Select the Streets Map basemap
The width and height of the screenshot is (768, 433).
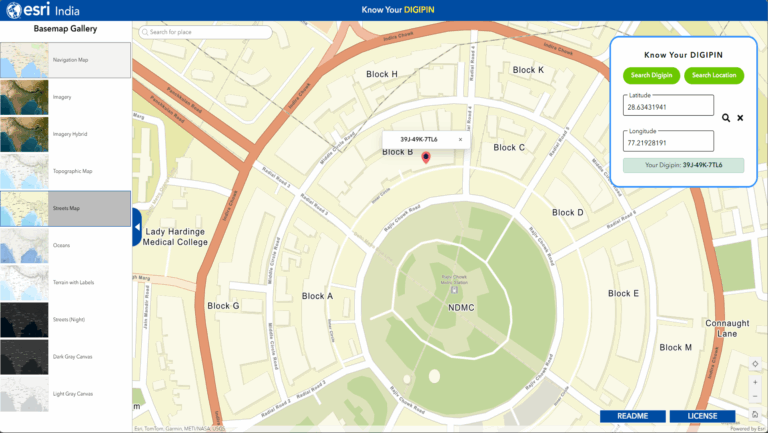coord(66,209)
